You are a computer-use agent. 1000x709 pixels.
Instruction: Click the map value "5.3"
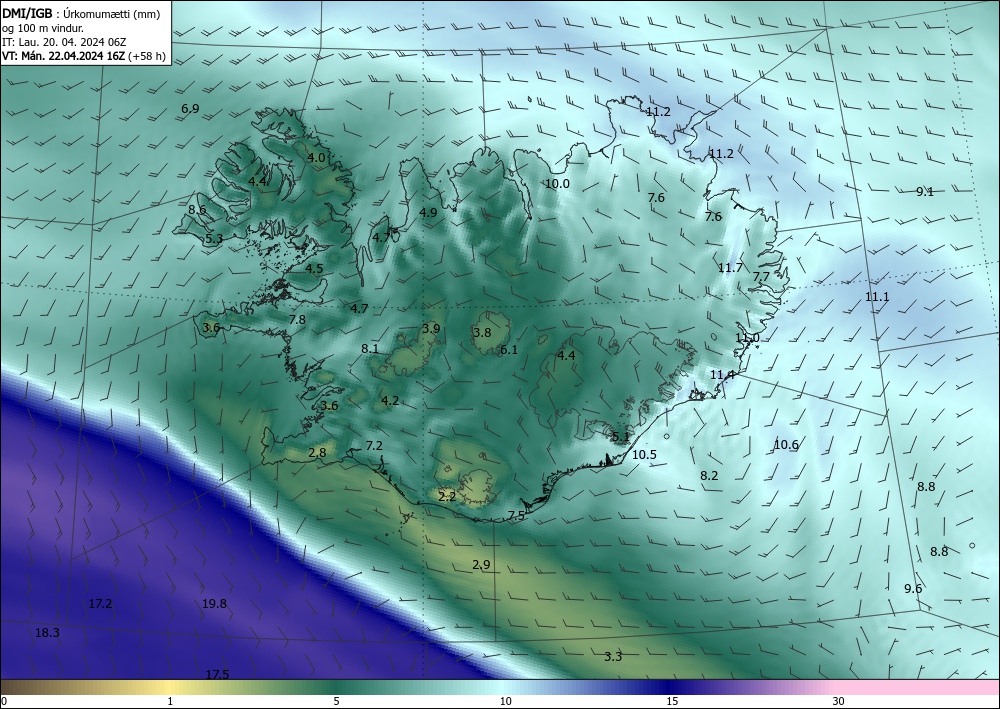214,238
